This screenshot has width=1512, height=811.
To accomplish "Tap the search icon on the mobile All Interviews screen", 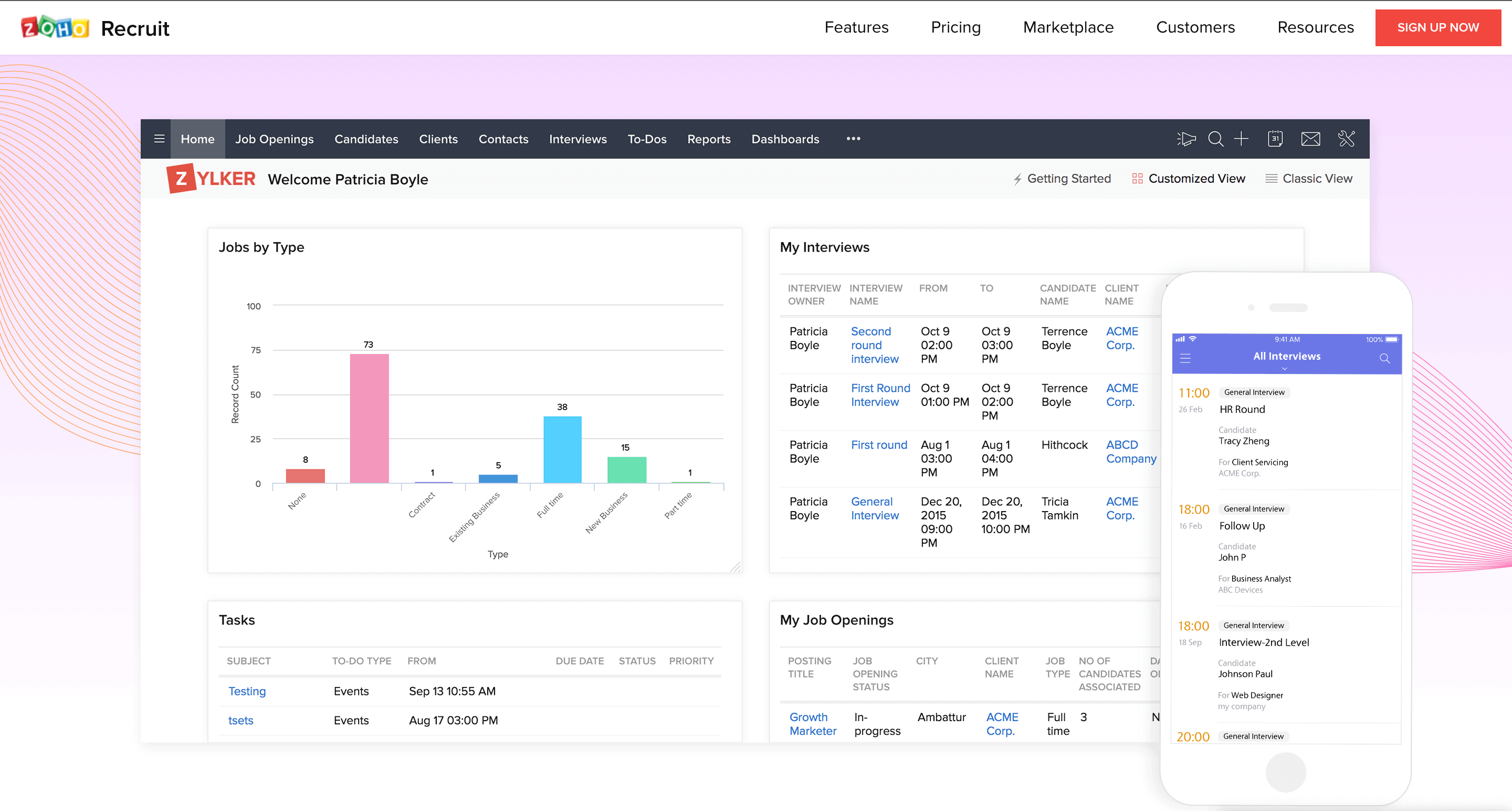I will (x=1384, y=358).
